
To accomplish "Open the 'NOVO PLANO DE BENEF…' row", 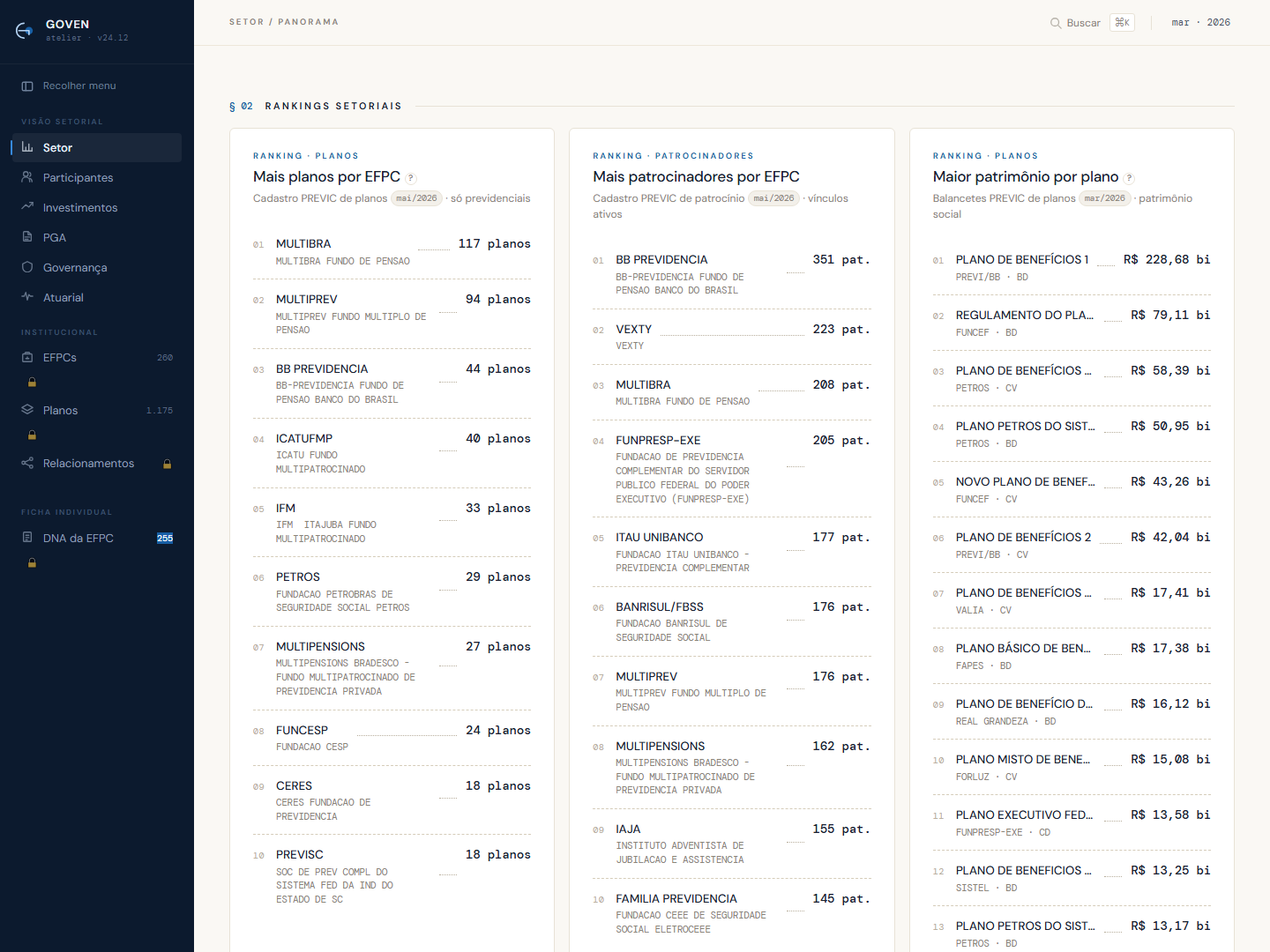I will point(1072,489).
